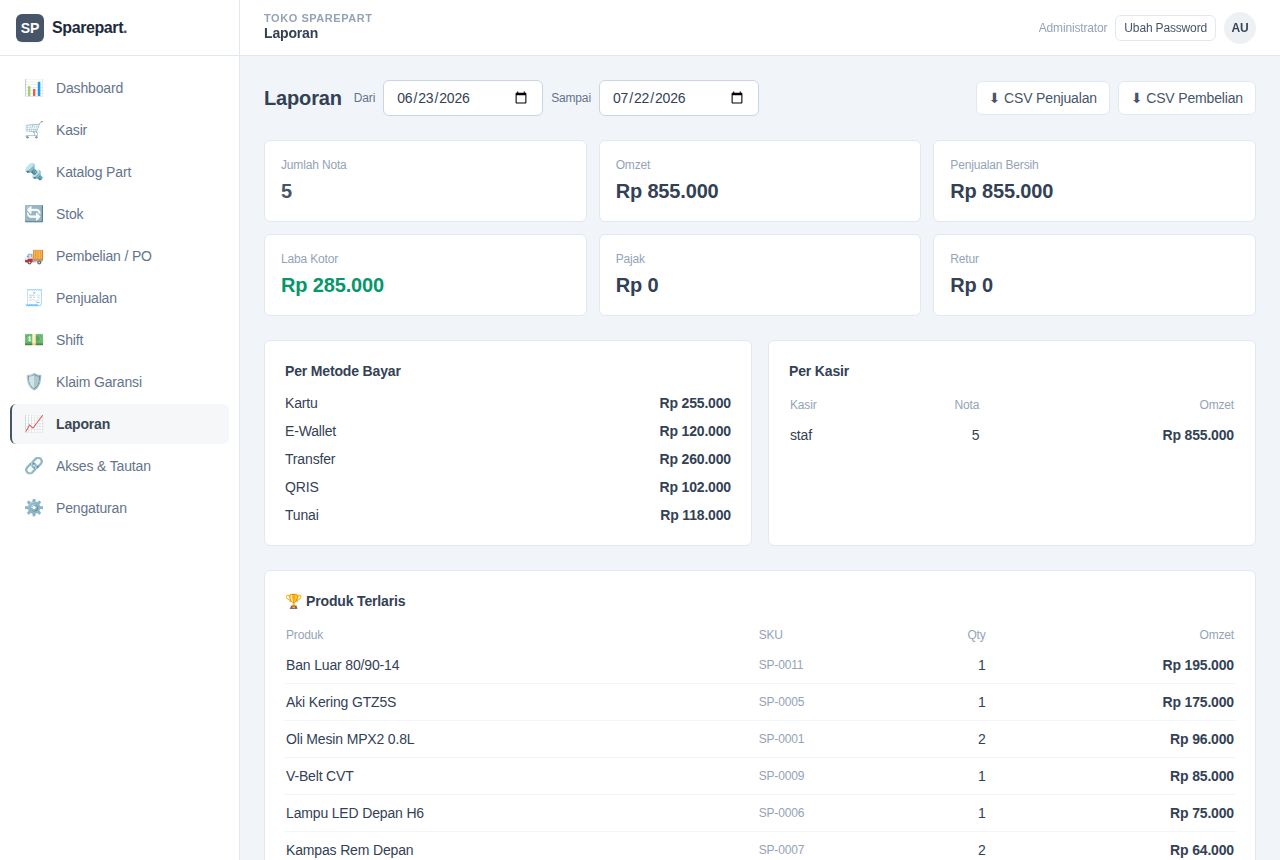Click Oli Mesin MPX2 0.8L row
1280x860 pixels.
click(x=760, y=739)
